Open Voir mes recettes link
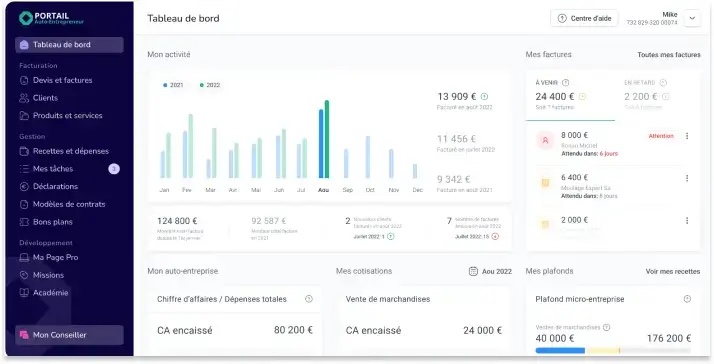The image size is (714, 364). [x=673, y=272]
